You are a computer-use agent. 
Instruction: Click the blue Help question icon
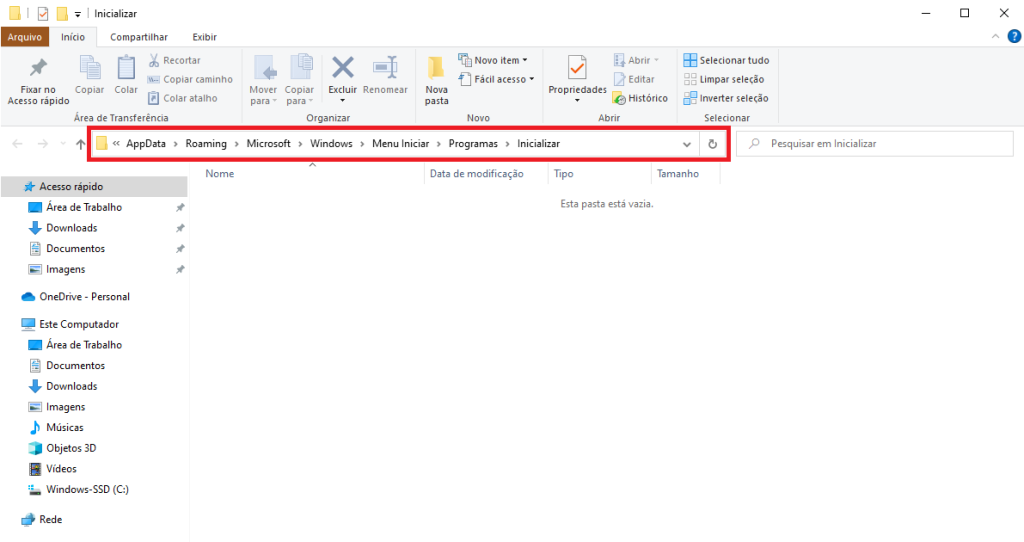1015,37
